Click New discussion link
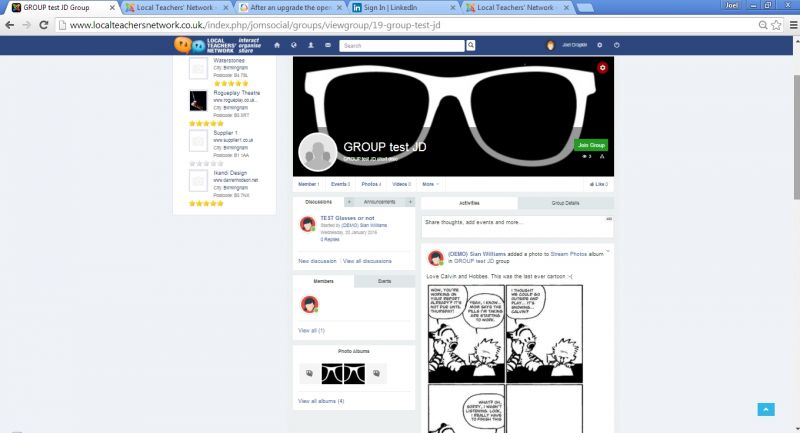Screen dimensions: 800x433 click(x=317, y=261)
